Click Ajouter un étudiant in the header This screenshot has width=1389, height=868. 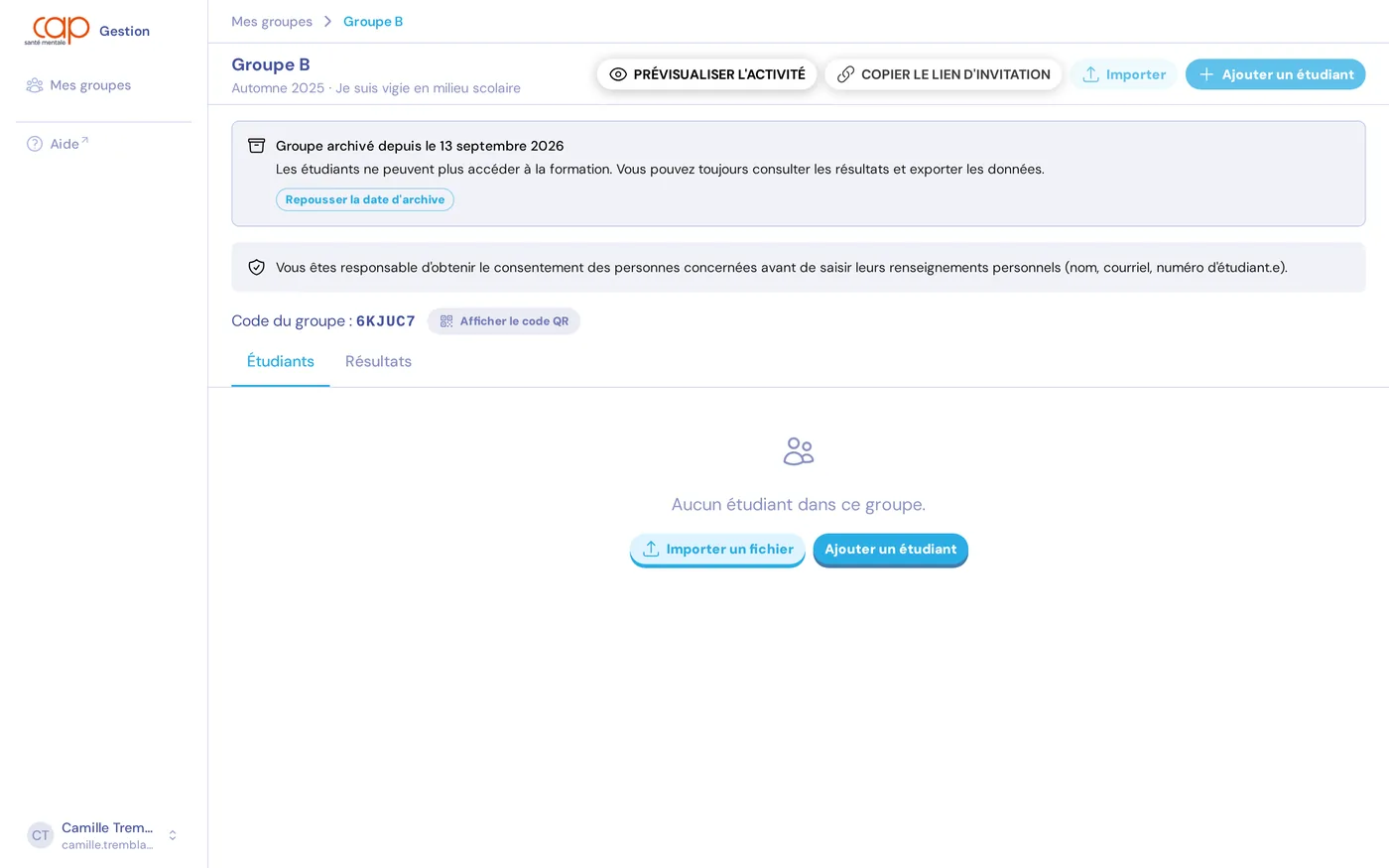click(1276, 74)
